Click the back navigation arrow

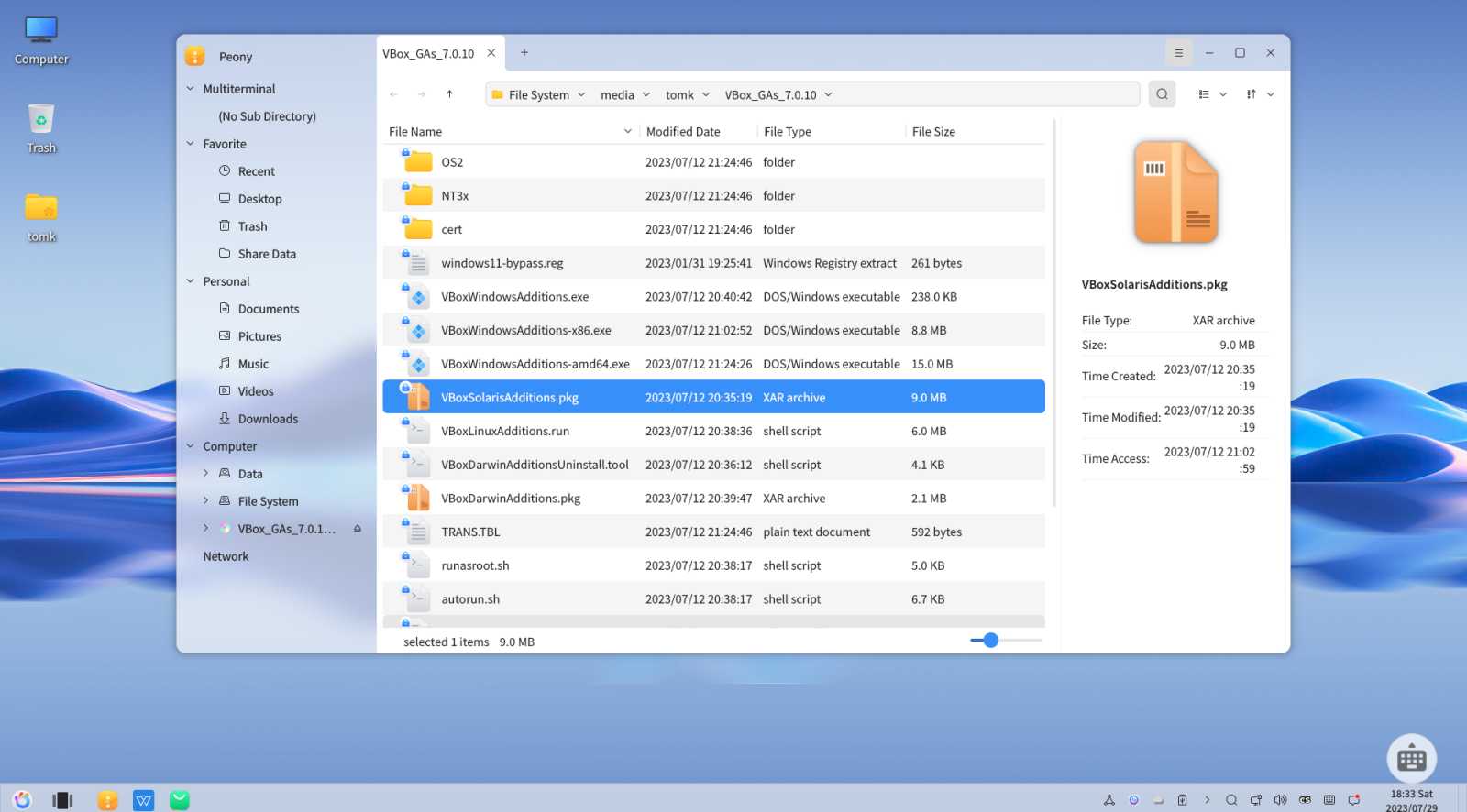pos(393,94)
